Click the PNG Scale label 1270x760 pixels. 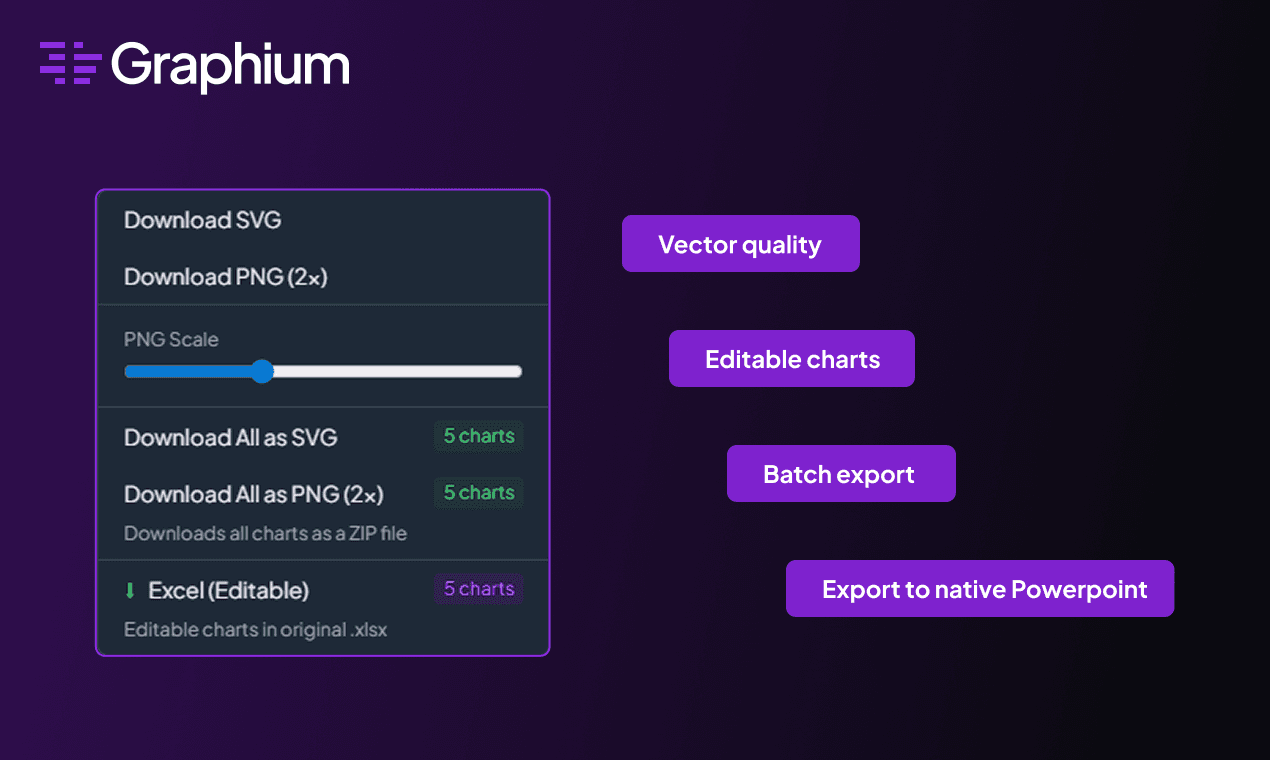170,340
